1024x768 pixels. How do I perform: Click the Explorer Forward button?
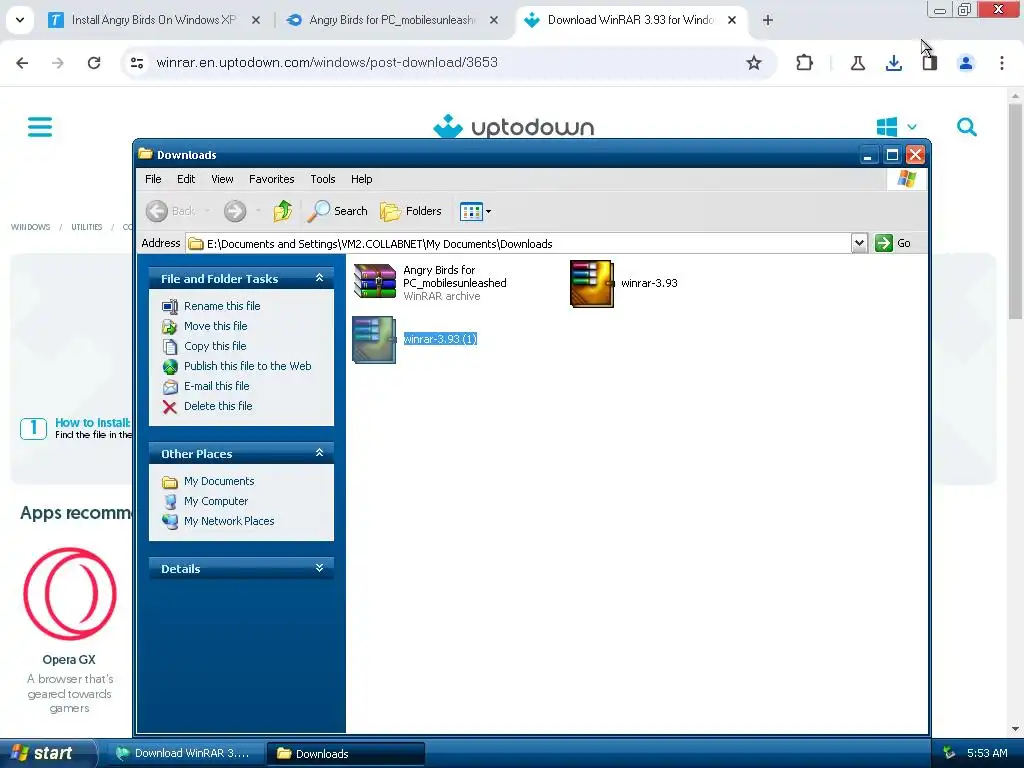pos(235,211)
